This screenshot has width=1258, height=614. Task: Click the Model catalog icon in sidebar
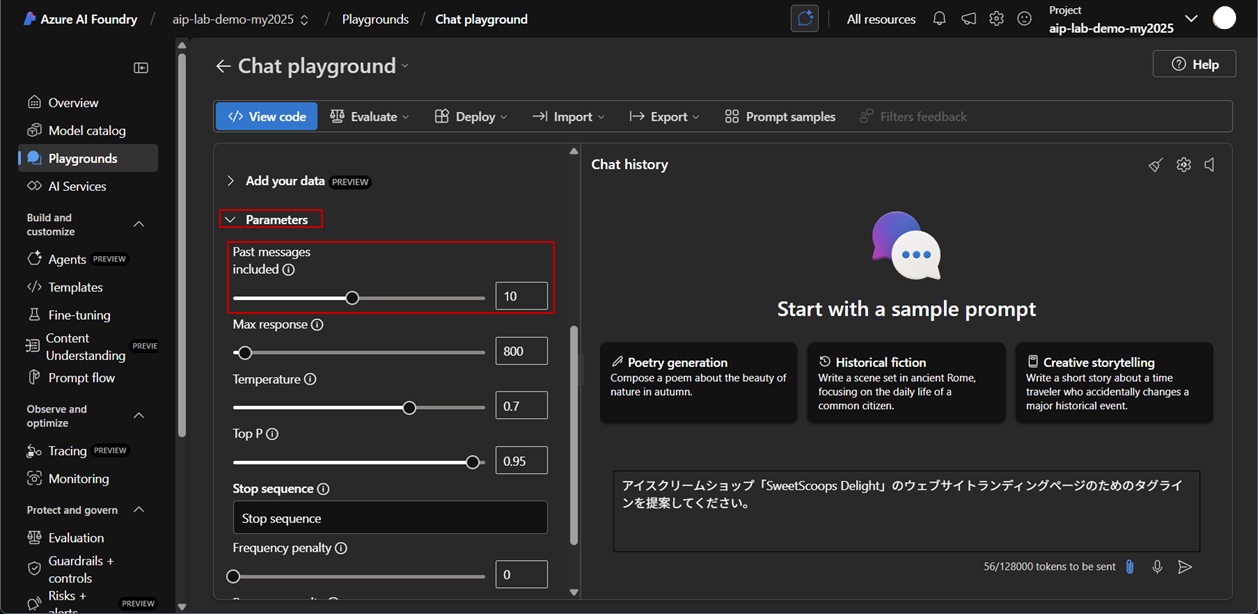click(35, 130)
